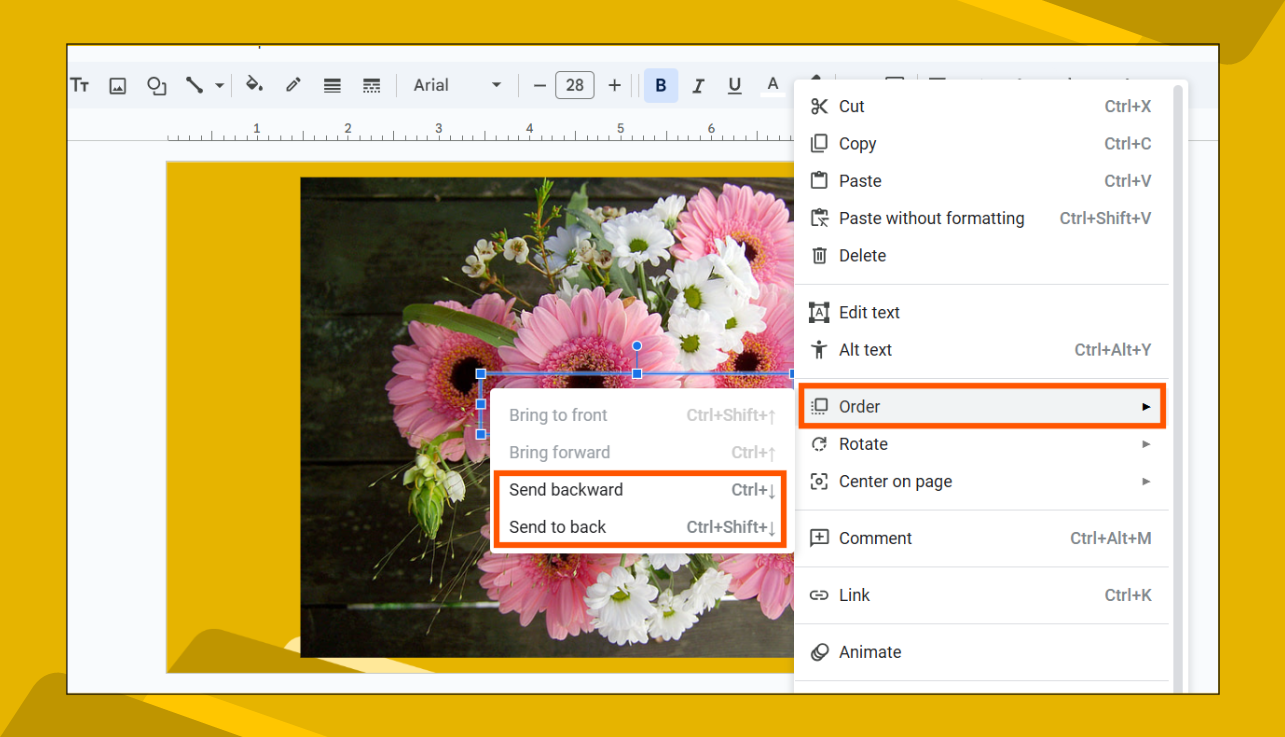Click the Border color pen icon
The width and height of the screenshot is (1285, 737).
[292, 85]
